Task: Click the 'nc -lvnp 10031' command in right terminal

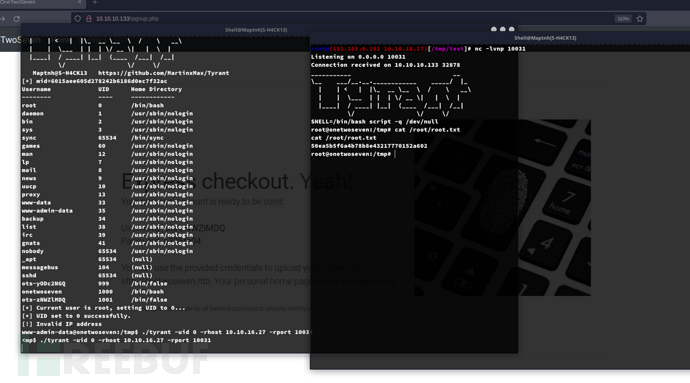Action: 500,49
